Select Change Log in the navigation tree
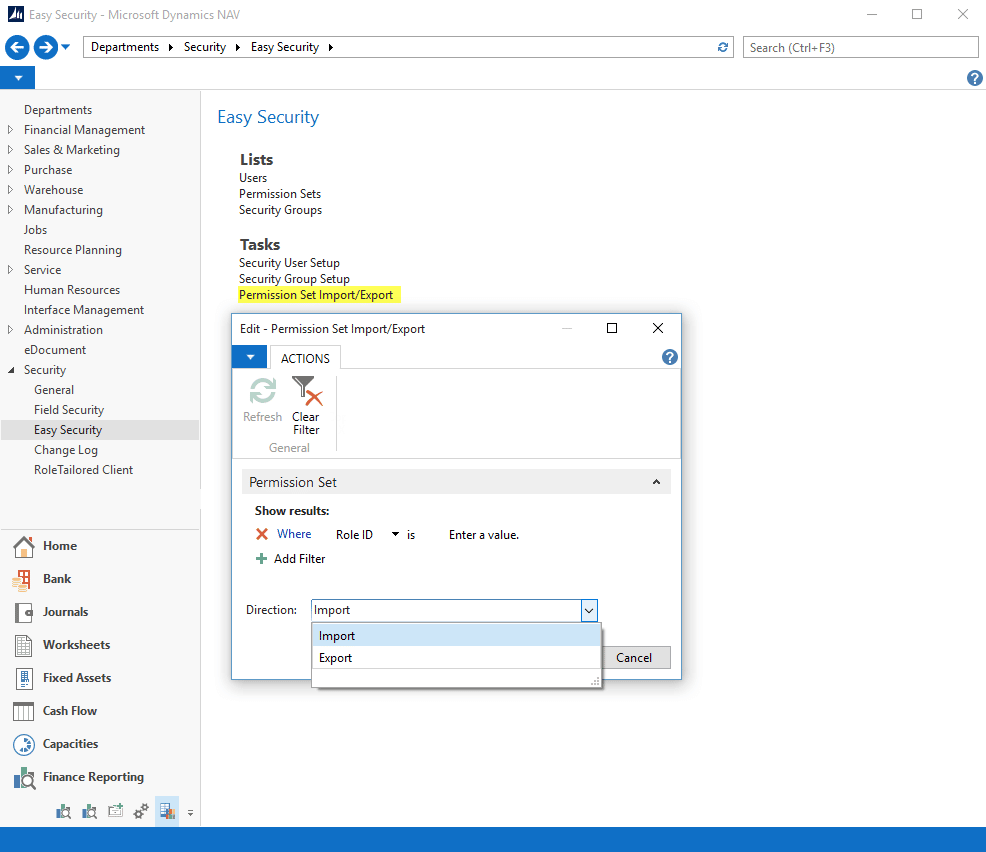 pyautogui.click(x=66, y=450)
